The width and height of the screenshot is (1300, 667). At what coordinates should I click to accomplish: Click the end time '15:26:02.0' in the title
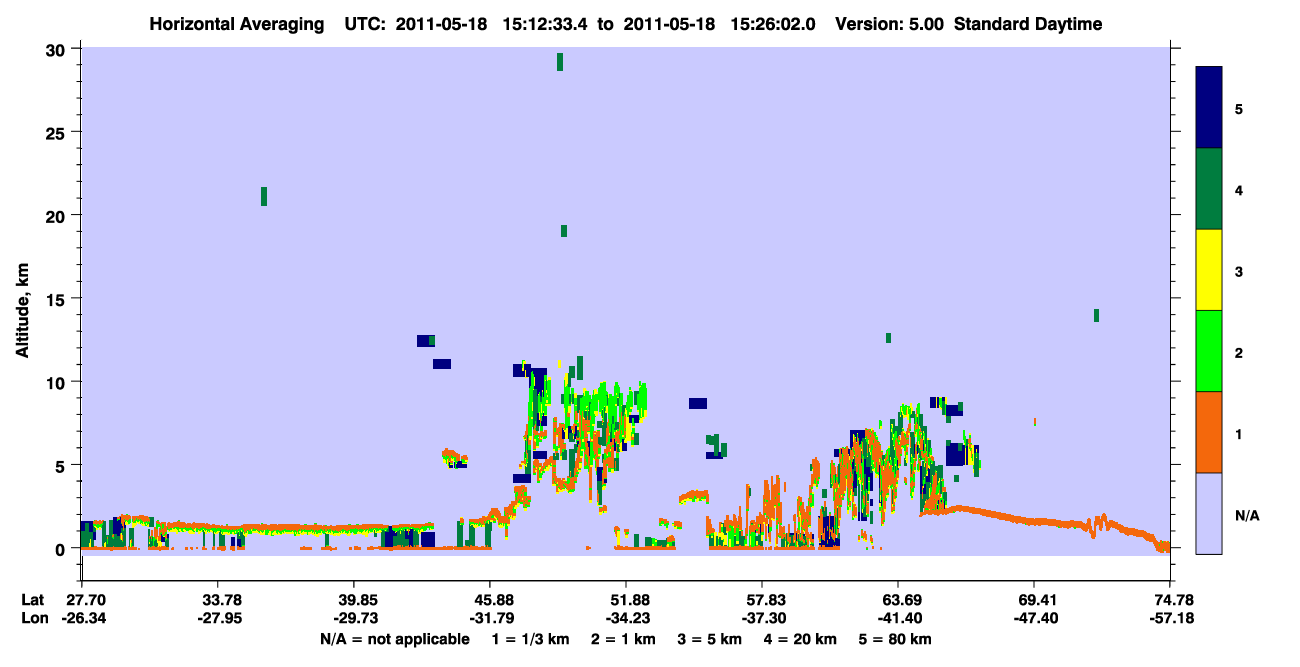point(773,24)
